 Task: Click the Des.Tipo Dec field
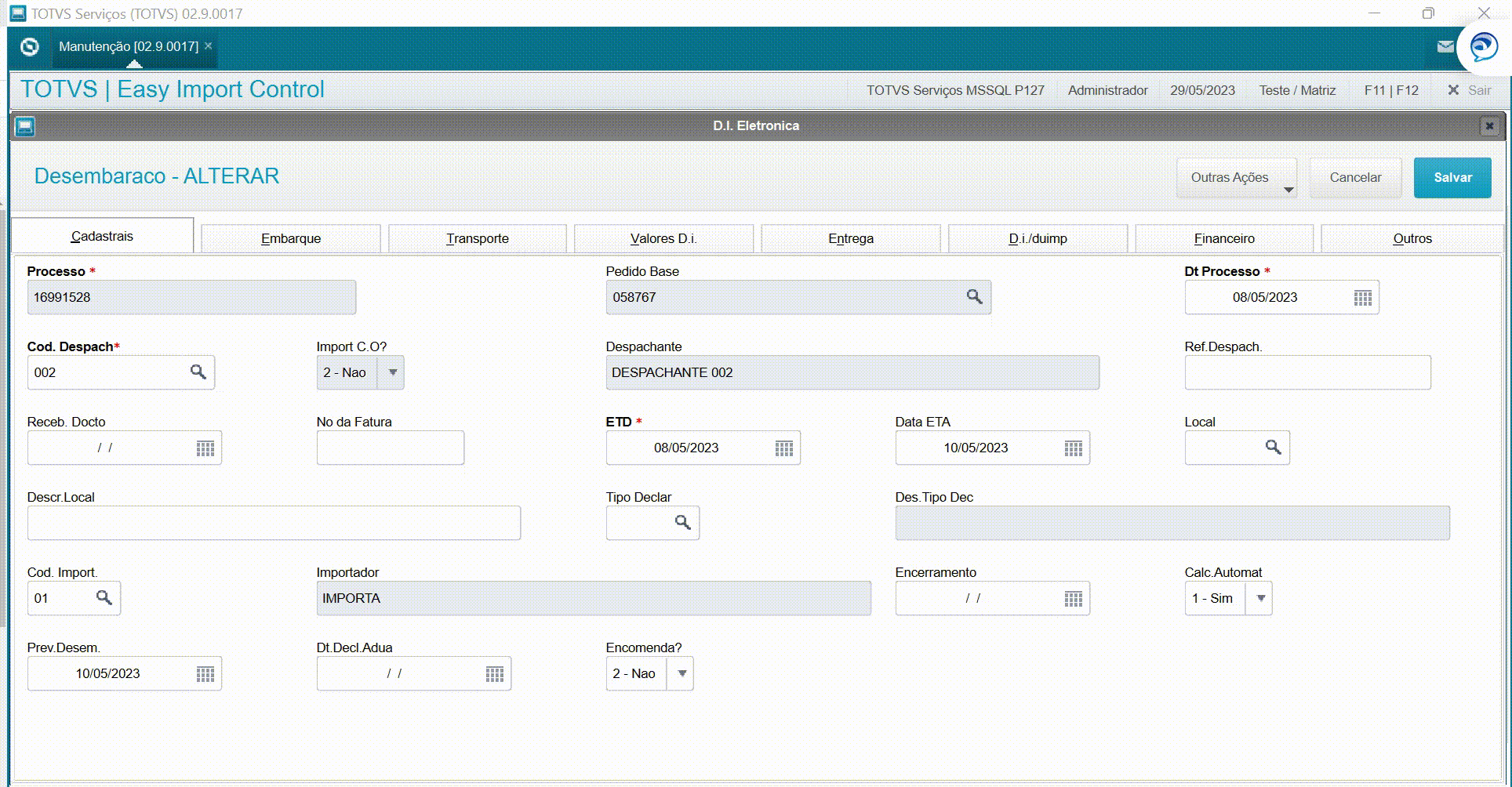click(x=1172, y=523)
